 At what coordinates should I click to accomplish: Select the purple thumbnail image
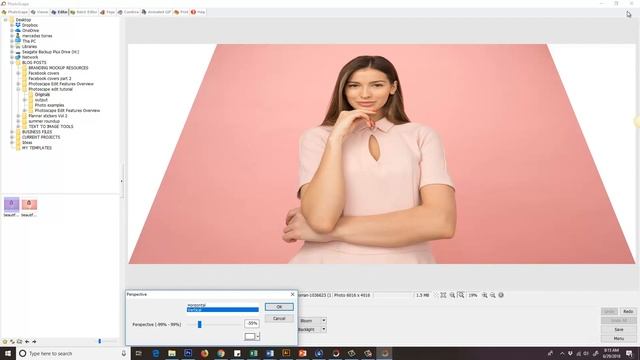point(11,204)
